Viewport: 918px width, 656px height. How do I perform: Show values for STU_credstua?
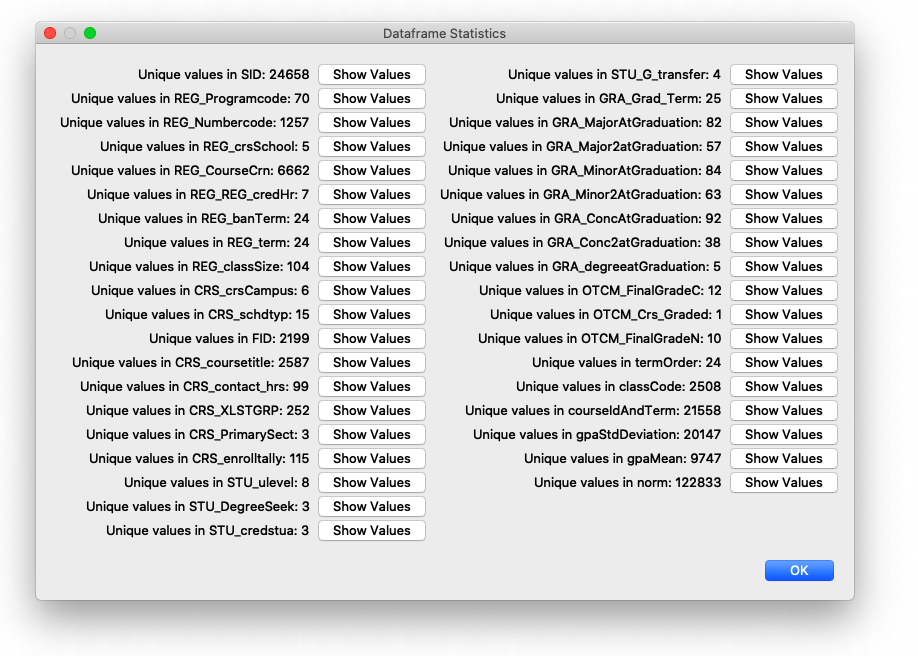click(371, 530)
